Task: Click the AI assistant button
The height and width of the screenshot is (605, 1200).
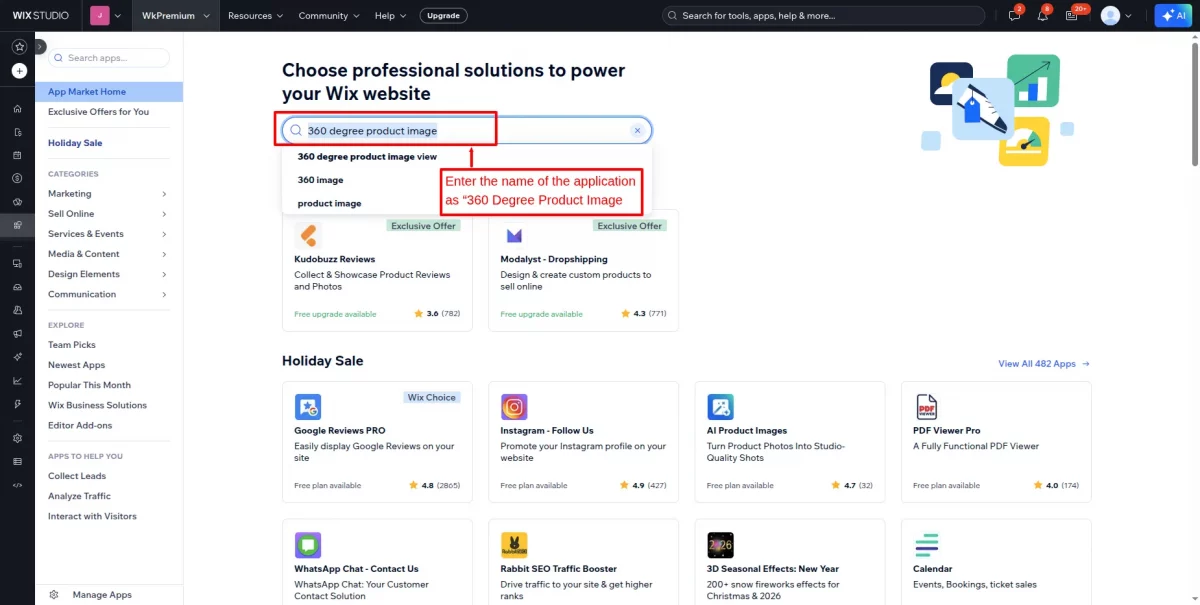Action: point(1171,16)
